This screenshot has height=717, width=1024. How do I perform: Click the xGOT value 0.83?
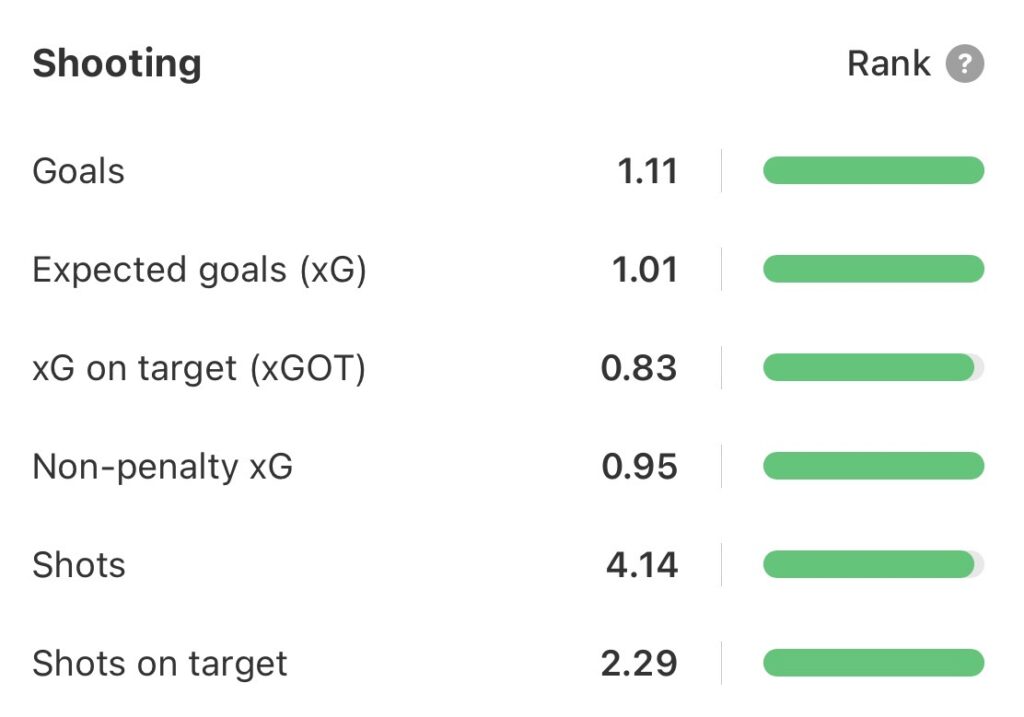pyautogui.click(x=639, y=369)
